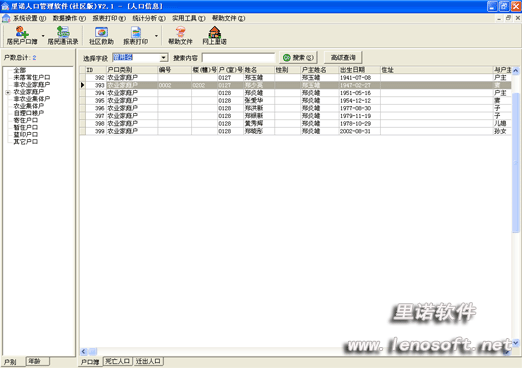Select 农业集体户 in the tree
This screenshot has height=368, width=522.
29,106
